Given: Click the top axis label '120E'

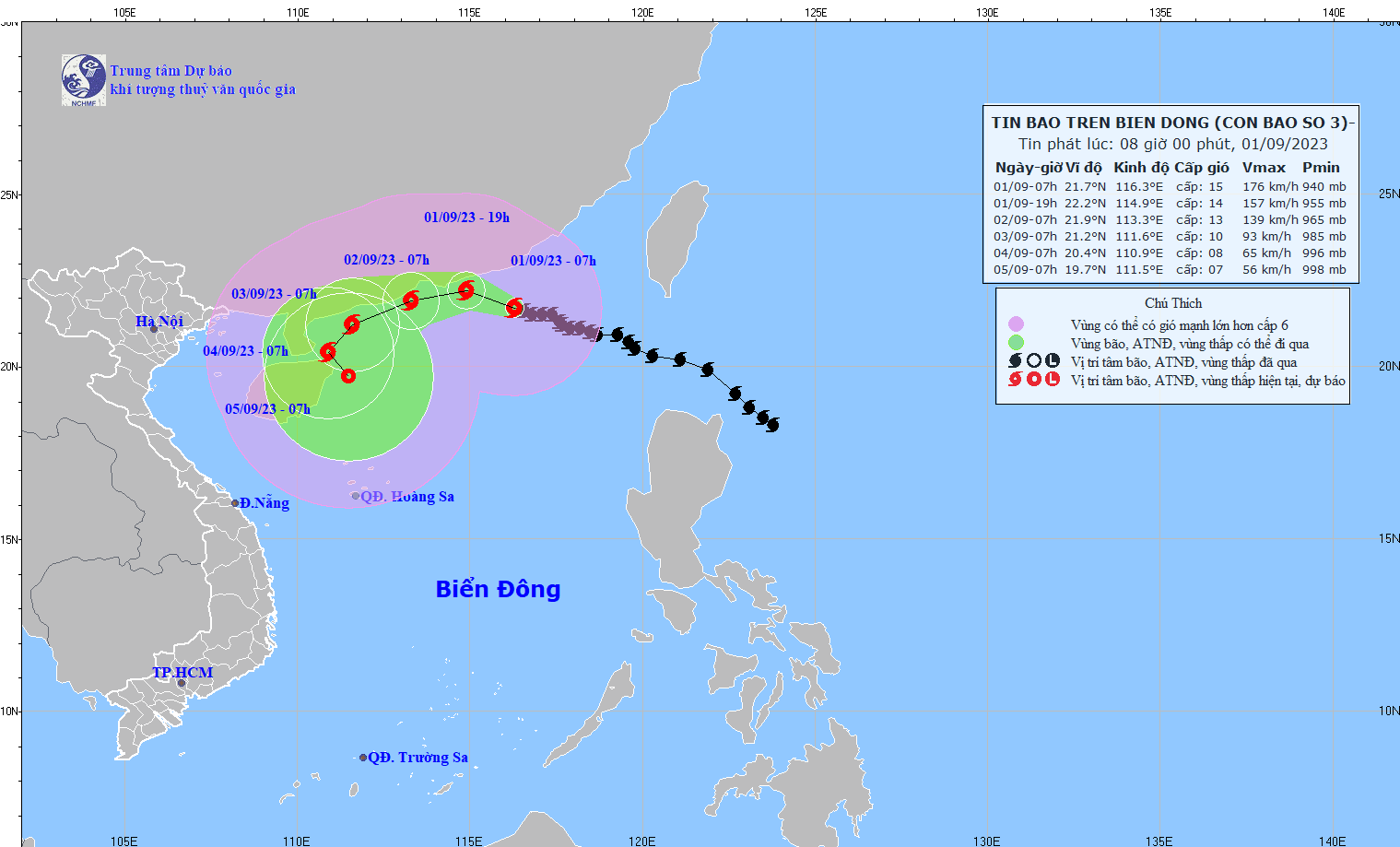Looking at the screenshot, I should 642,12.
